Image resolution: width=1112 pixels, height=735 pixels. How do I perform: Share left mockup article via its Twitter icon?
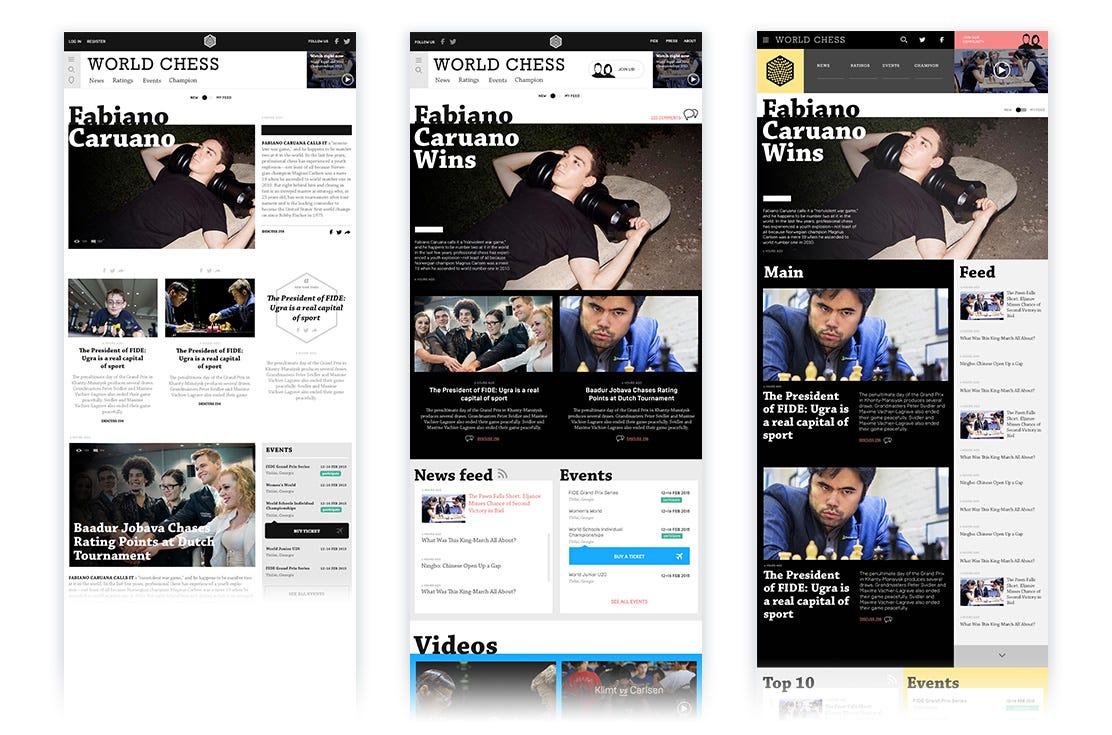(339, 232)
